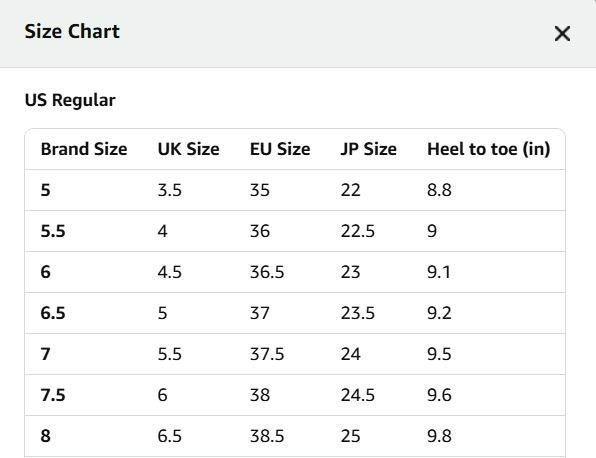Select brand size 7 row label
This screenshot has height=458, width=596.
45,354
